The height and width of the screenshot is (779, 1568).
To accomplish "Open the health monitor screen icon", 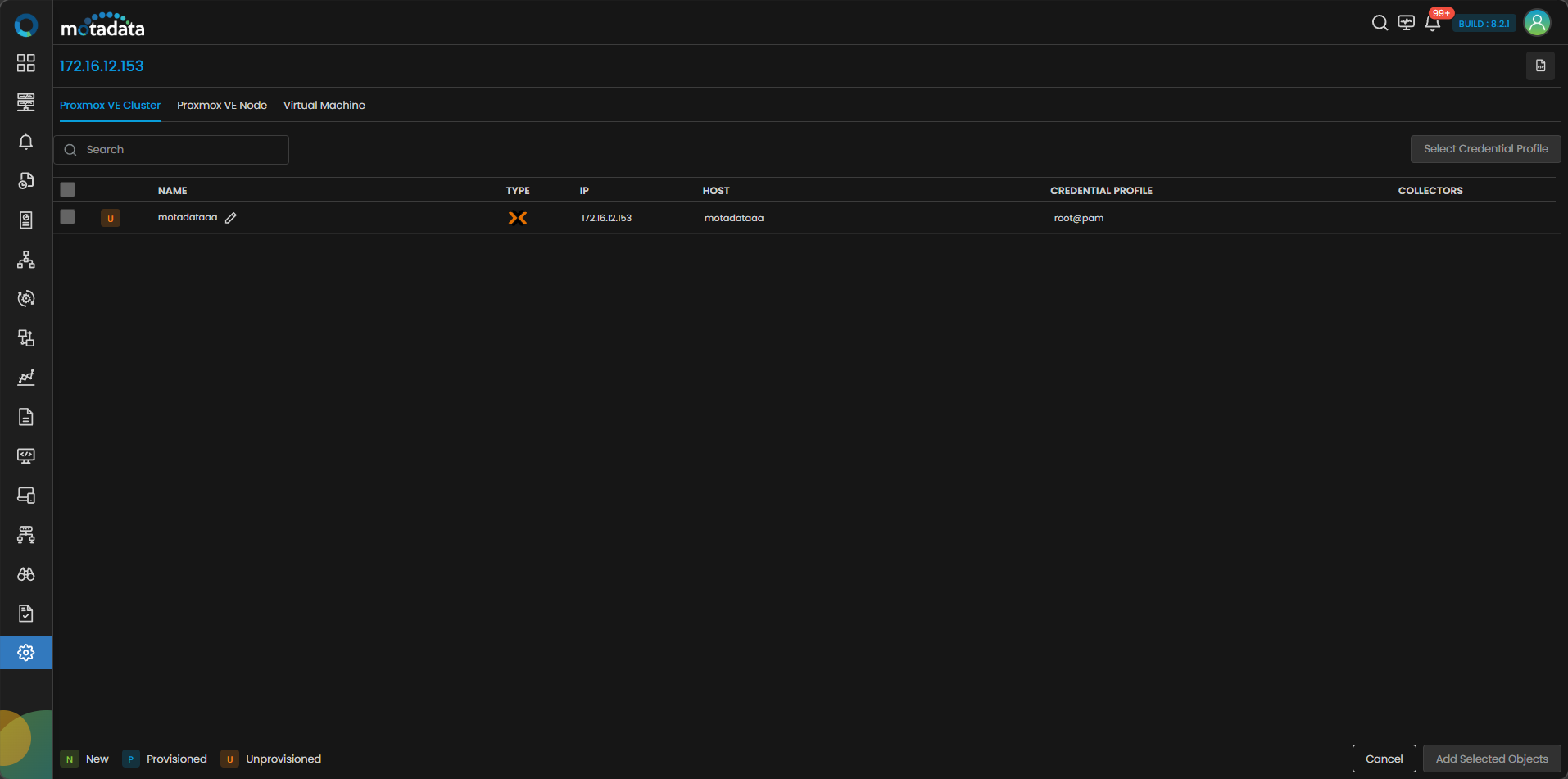I will (x=1407, y=23).
